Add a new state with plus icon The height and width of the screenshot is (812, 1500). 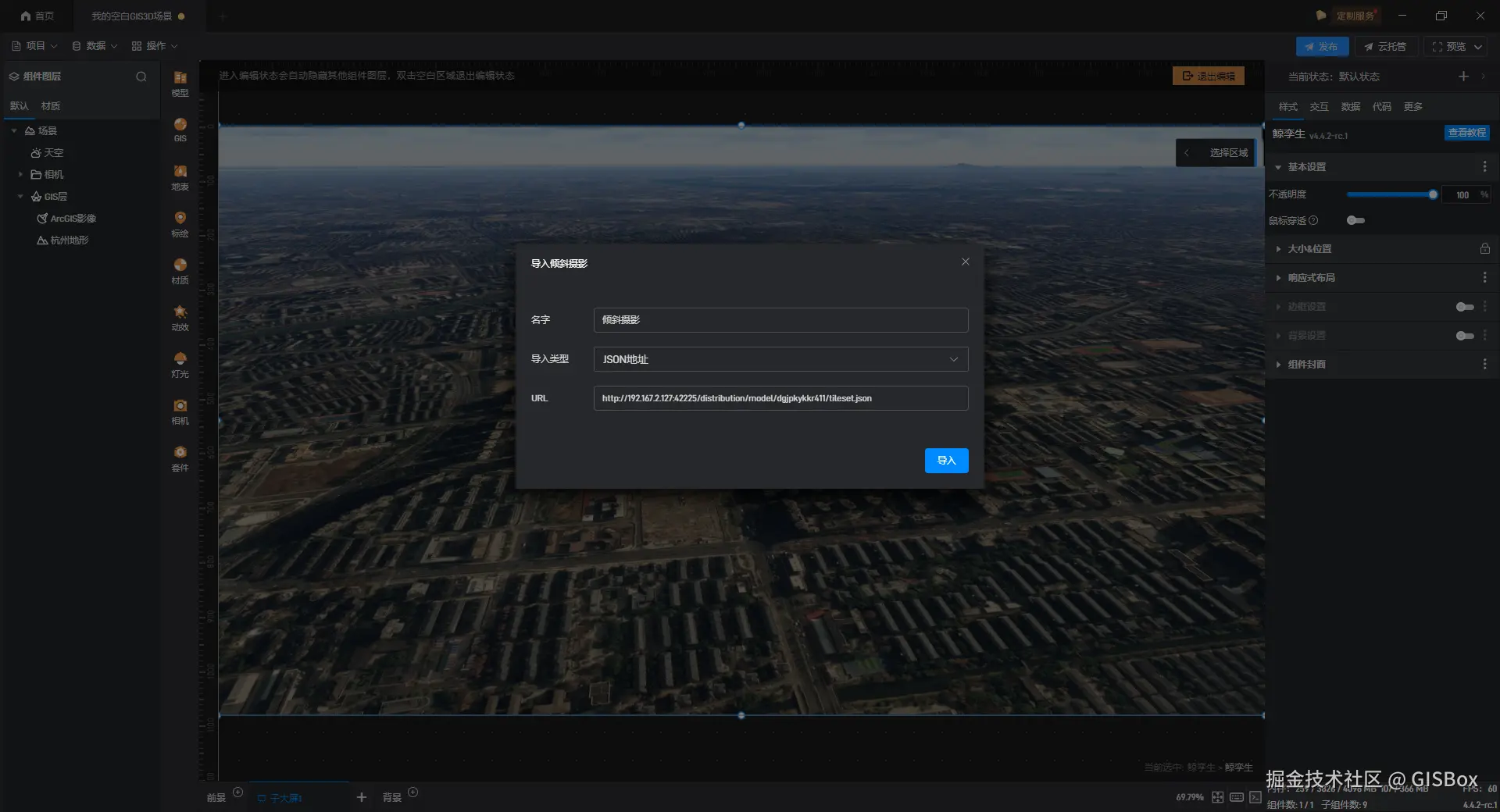[x=1463, y=77]
